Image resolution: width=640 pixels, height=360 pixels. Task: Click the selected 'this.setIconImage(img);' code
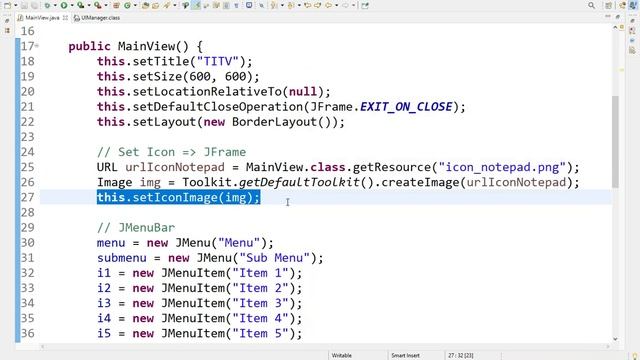tap(178, 198)
